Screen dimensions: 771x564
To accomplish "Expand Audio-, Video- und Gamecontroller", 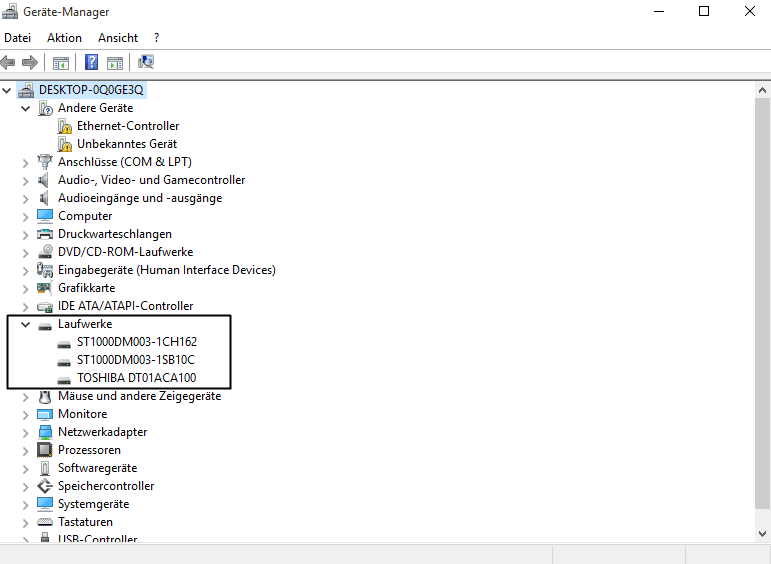I will tap(26, 181).
